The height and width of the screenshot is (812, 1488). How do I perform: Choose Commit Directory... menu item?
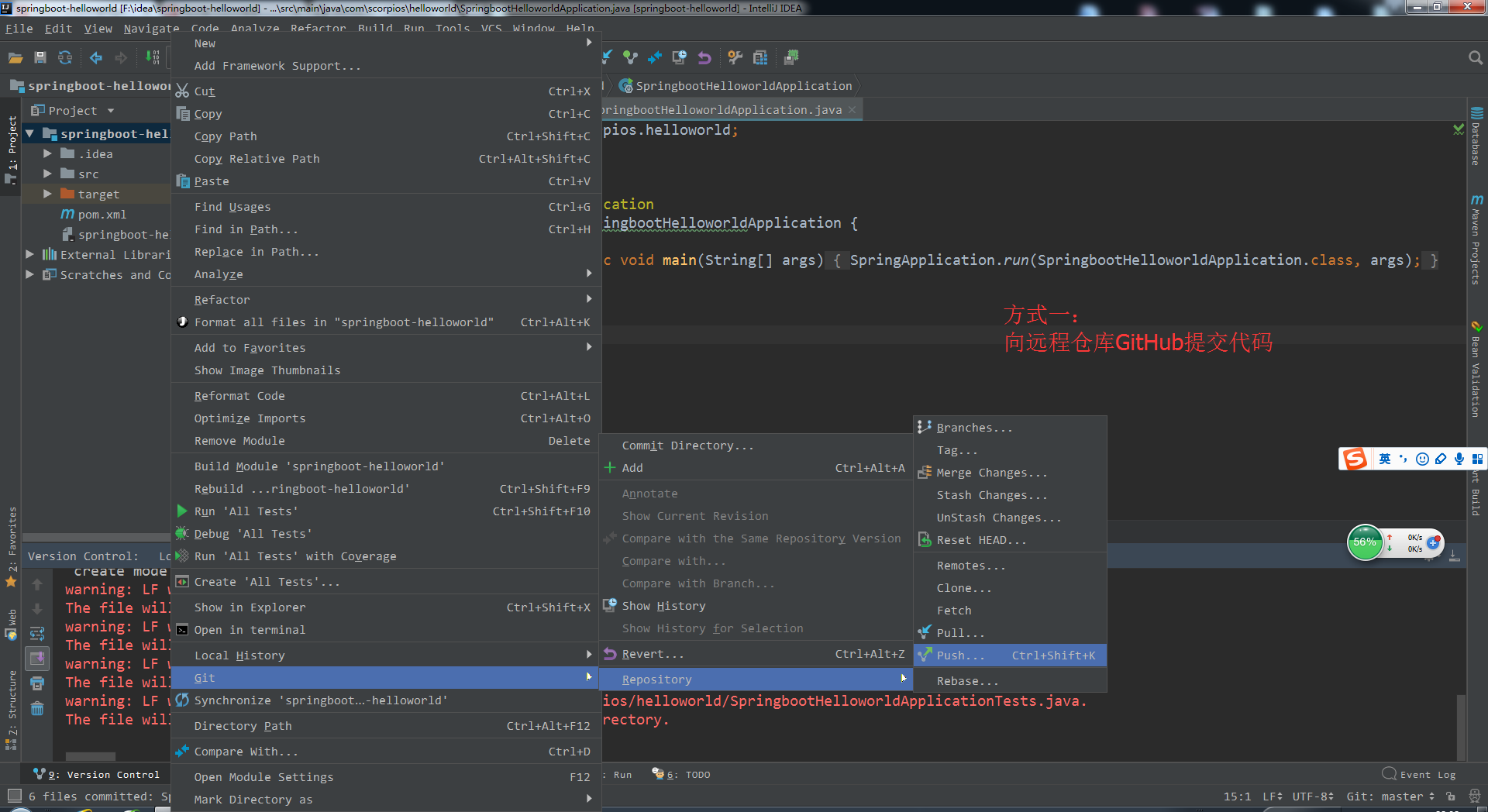[x=756, y=446]
